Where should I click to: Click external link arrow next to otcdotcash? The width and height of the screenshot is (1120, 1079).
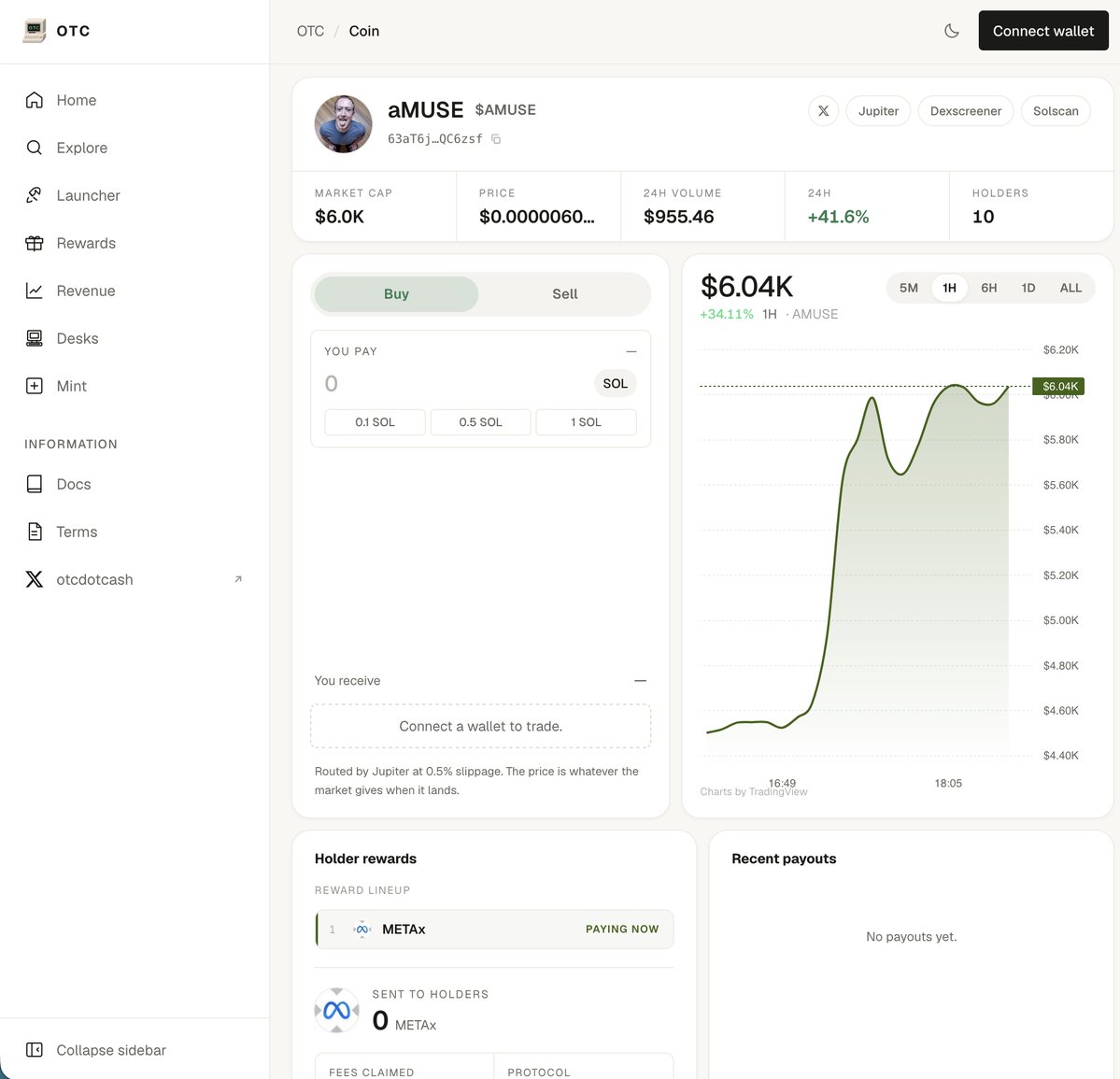tap(238, 579)
